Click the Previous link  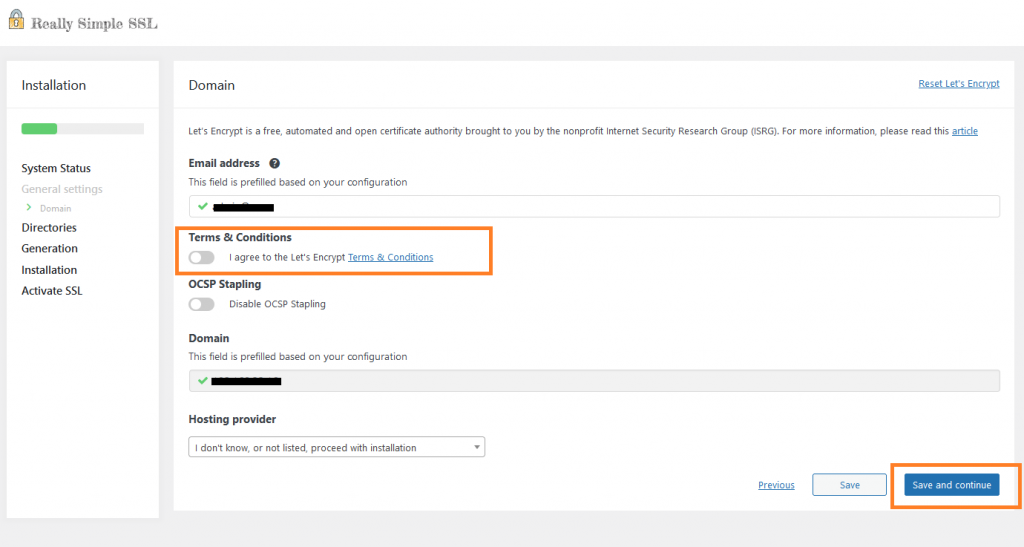tap(776, 485)
